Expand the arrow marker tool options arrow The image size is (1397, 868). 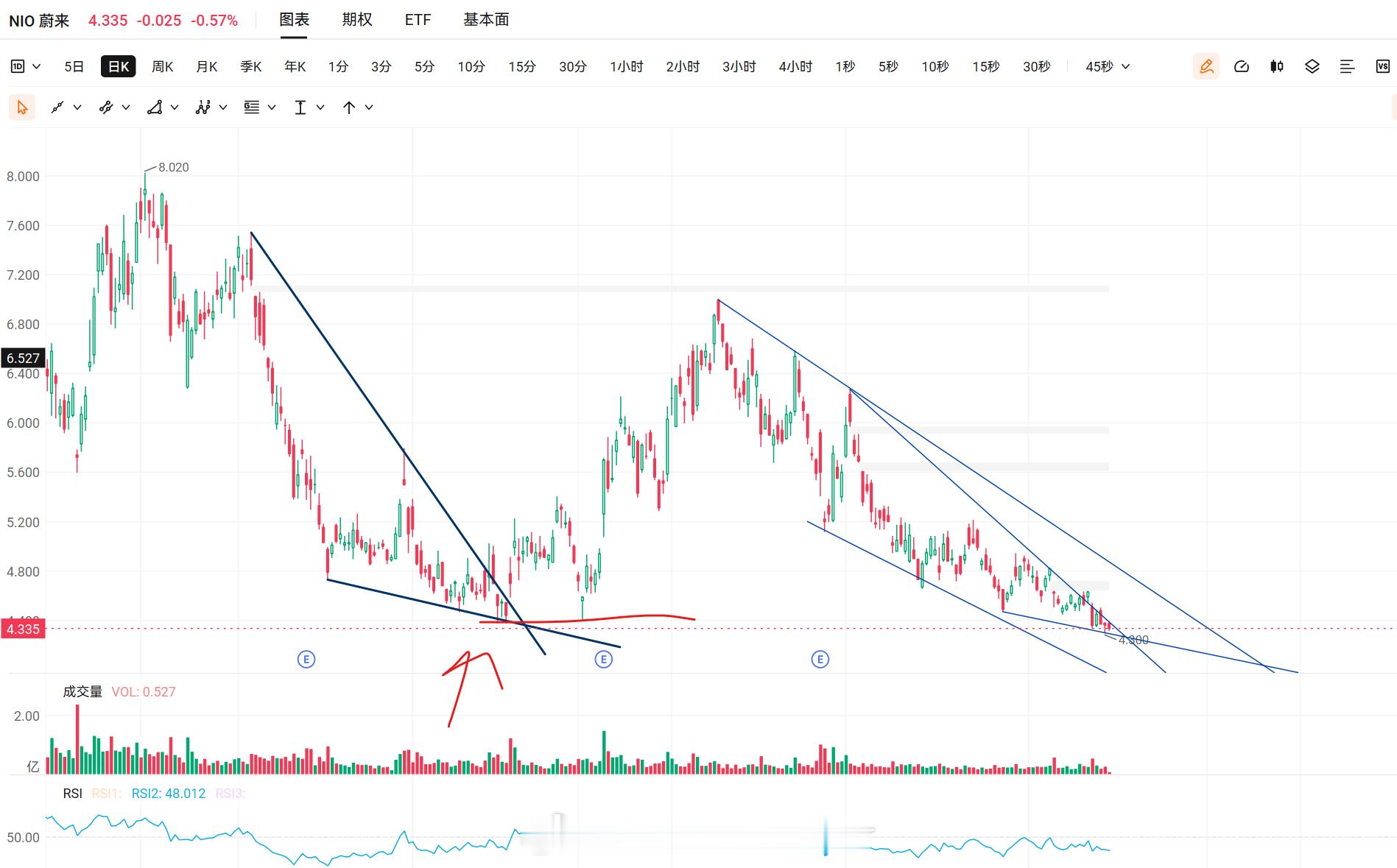(x=369, y=107)
